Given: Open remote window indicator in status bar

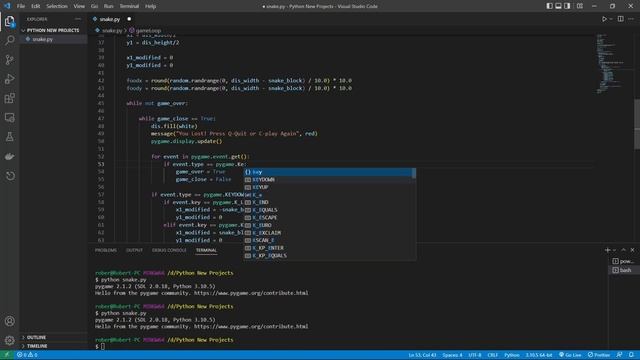Looking at the screenshot, I should click(7, 355).
